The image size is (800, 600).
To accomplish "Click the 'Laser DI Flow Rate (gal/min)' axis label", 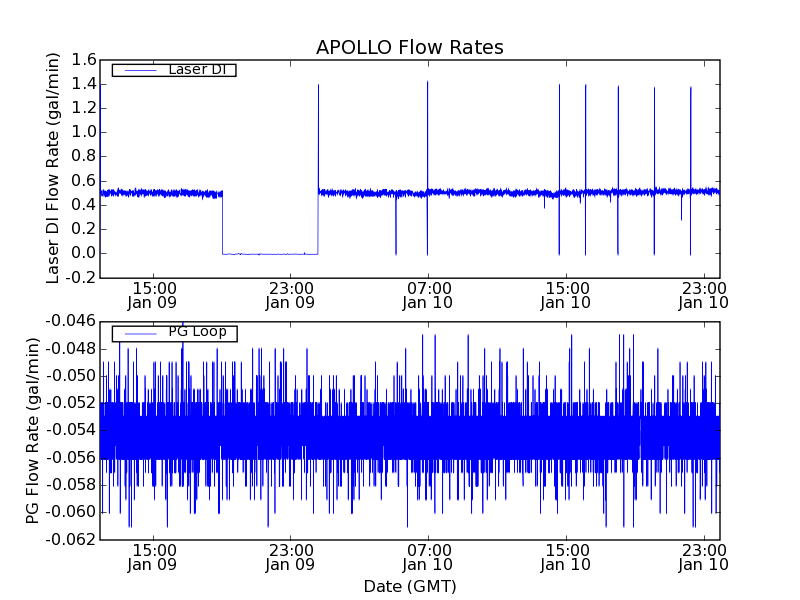I will click(53, 168).
